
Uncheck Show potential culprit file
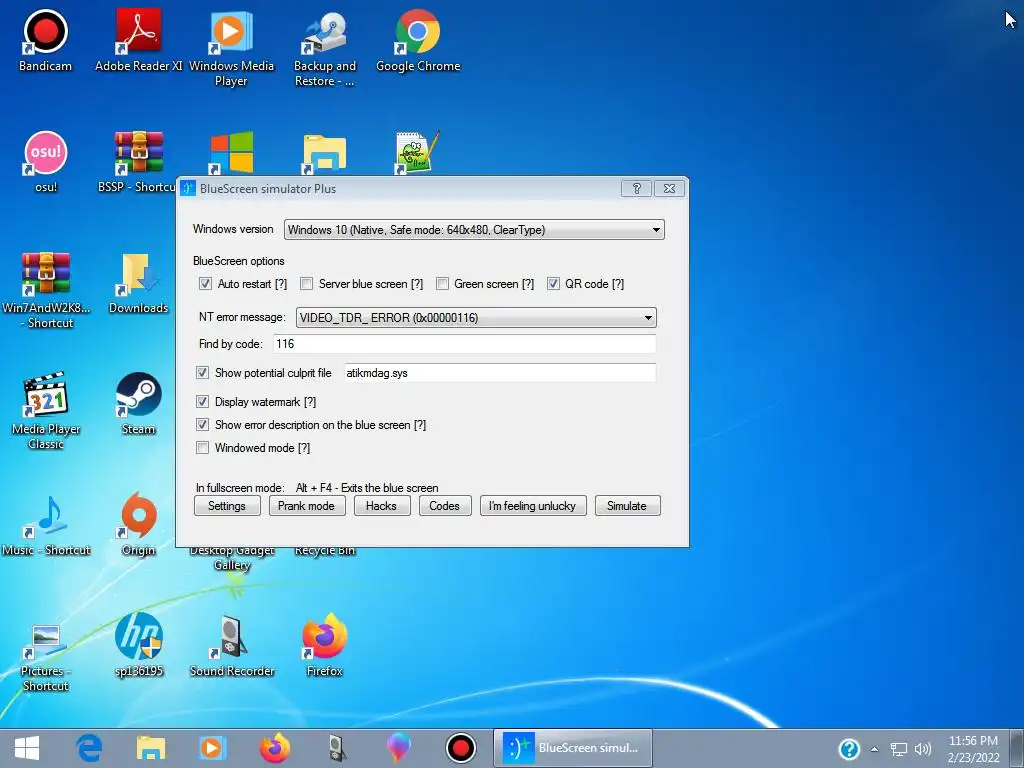tap(202, 373)
